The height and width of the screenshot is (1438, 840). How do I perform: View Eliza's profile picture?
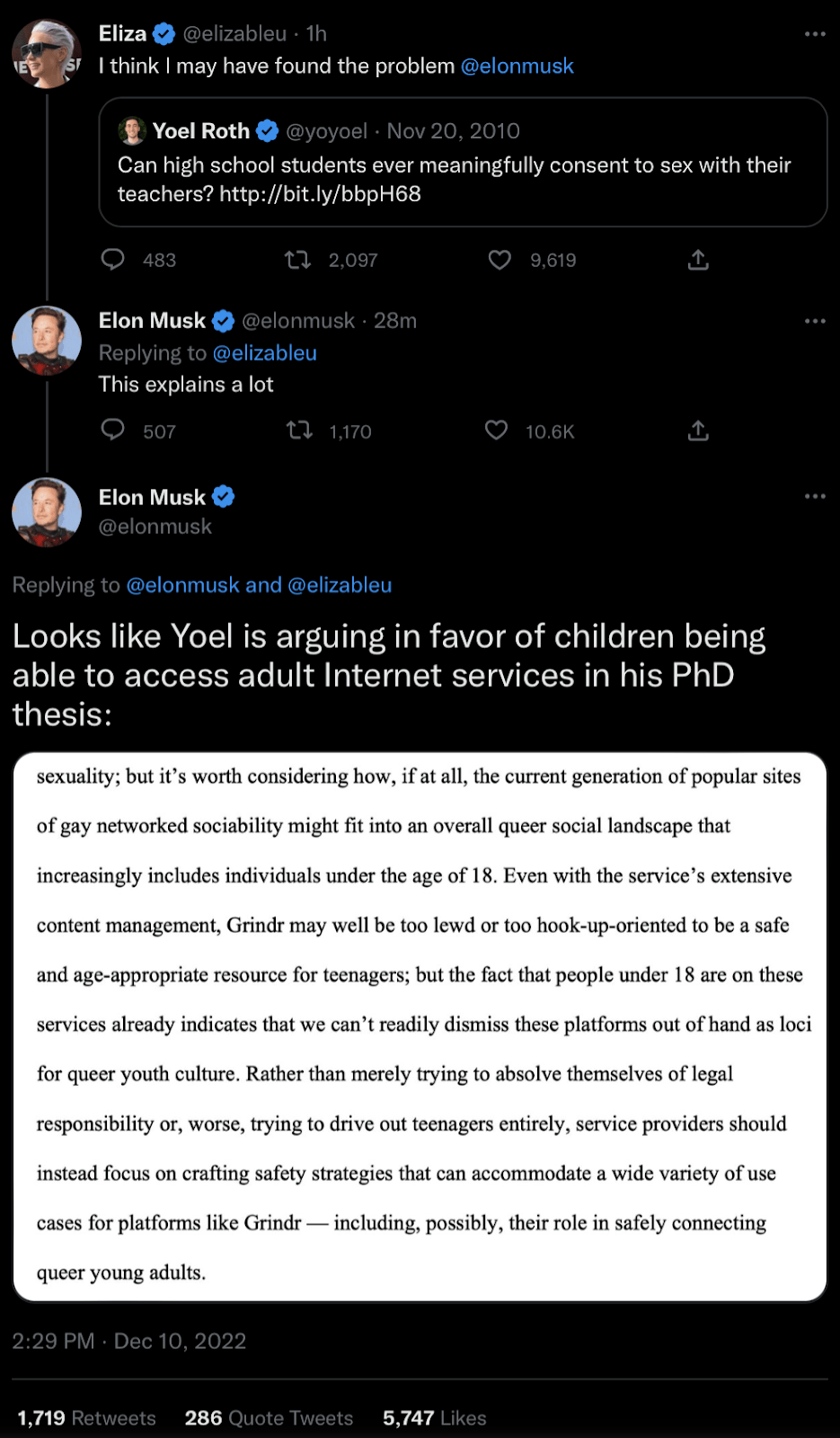pos(47,53)
